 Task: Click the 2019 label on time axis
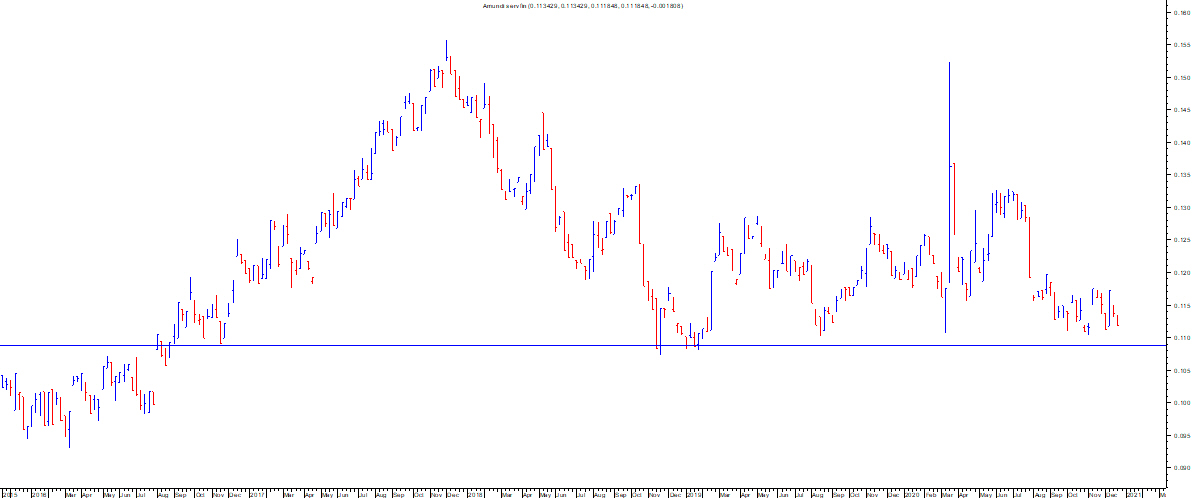pos(694,493)
